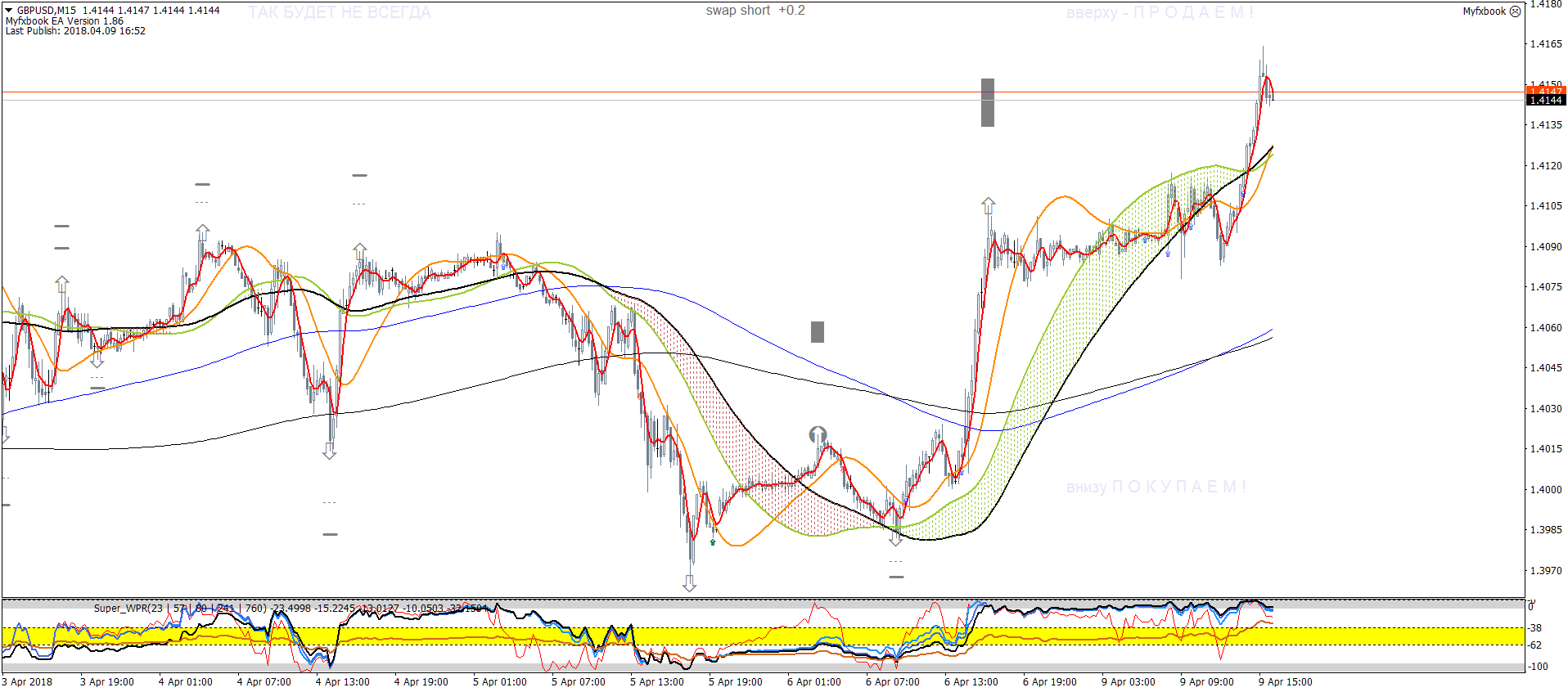This screenshot has width=1568, height=692.
Task: Select the circular up-arrow marker near 6 Apr 01:00
Action: coord(818,434)
